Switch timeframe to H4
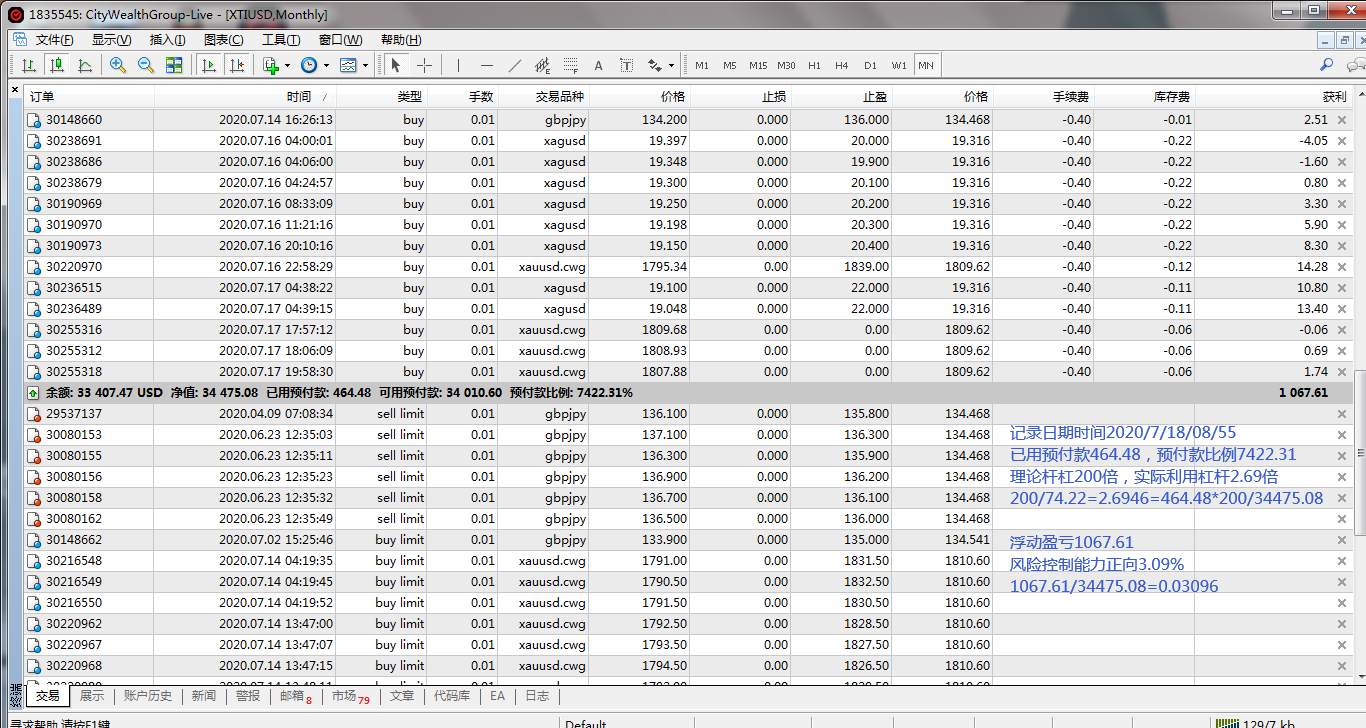This screenshot has width=1366, height=728. [x=842, y=65]
